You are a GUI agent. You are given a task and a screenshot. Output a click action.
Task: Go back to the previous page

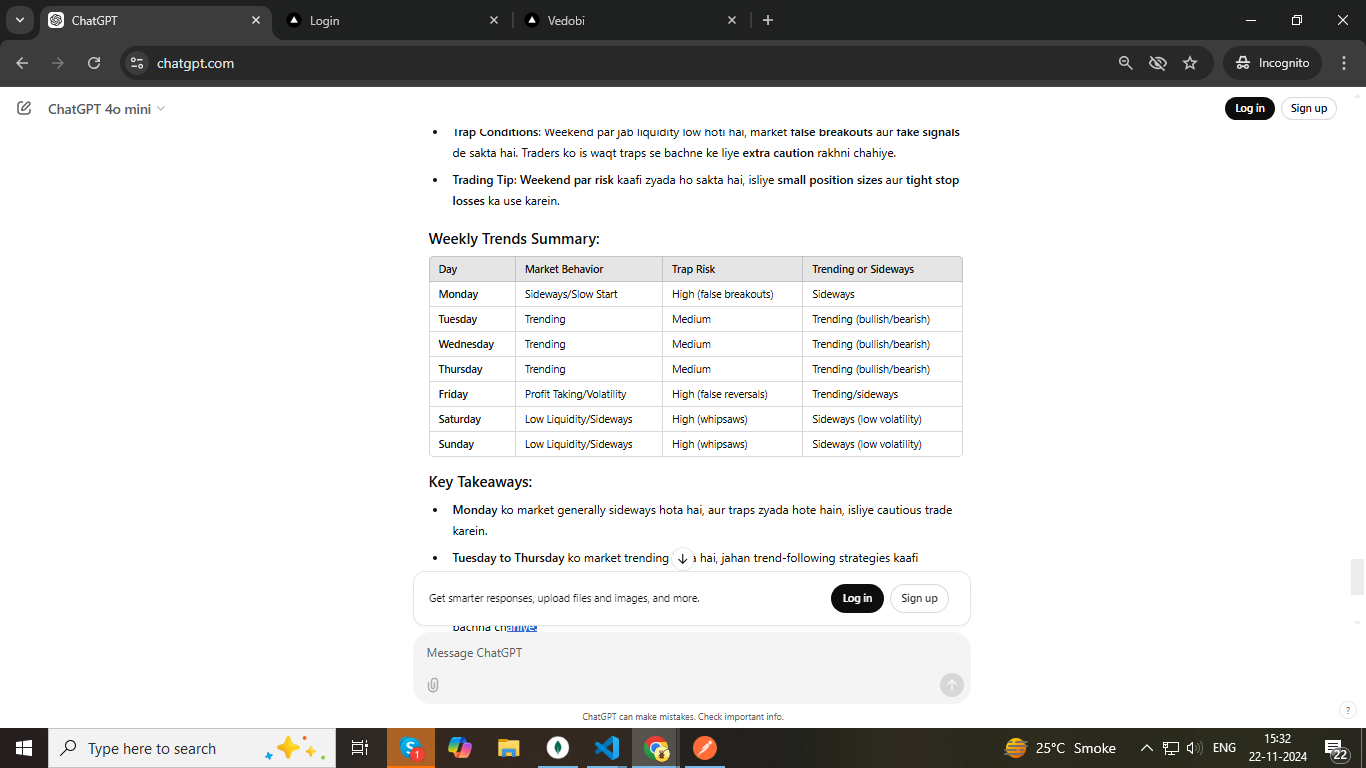[x=22, y=63]
